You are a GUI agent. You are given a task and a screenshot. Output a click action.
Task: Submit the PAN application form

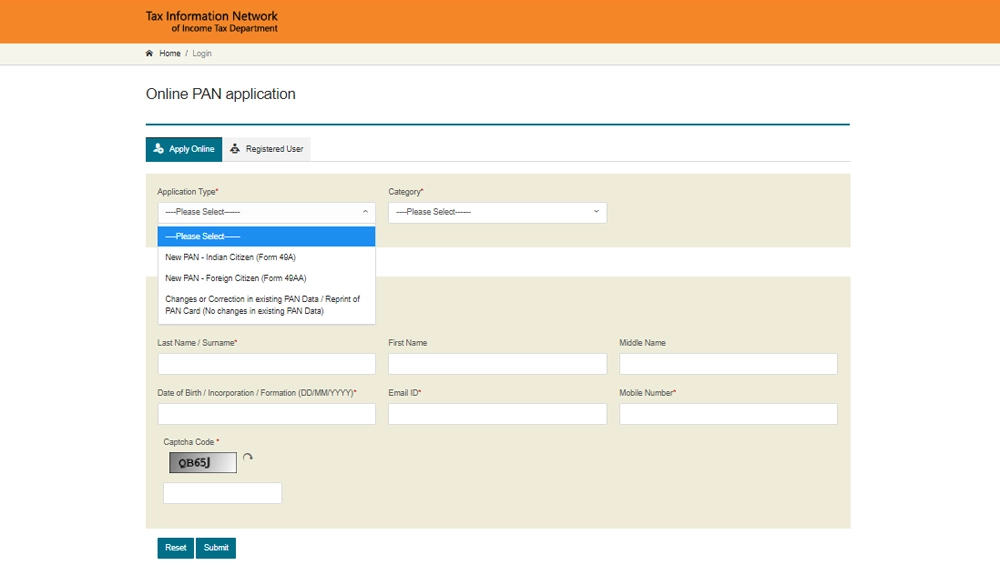click(x=216, y=548)
